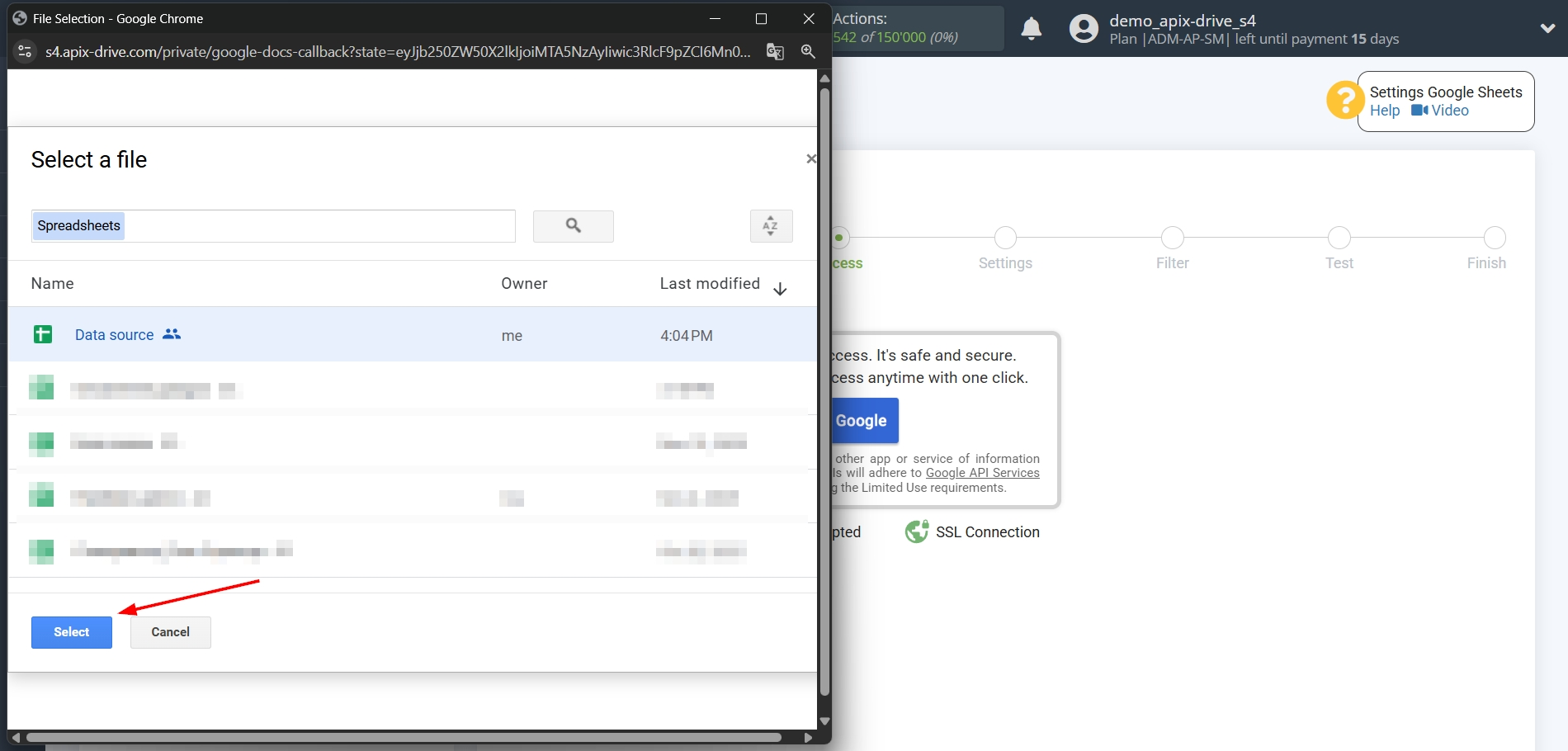The width and height of the screenshot is (1568, 751).
Task: Click the Help link in Settings Google Sheets
Action: click(x=1385, y=111)
